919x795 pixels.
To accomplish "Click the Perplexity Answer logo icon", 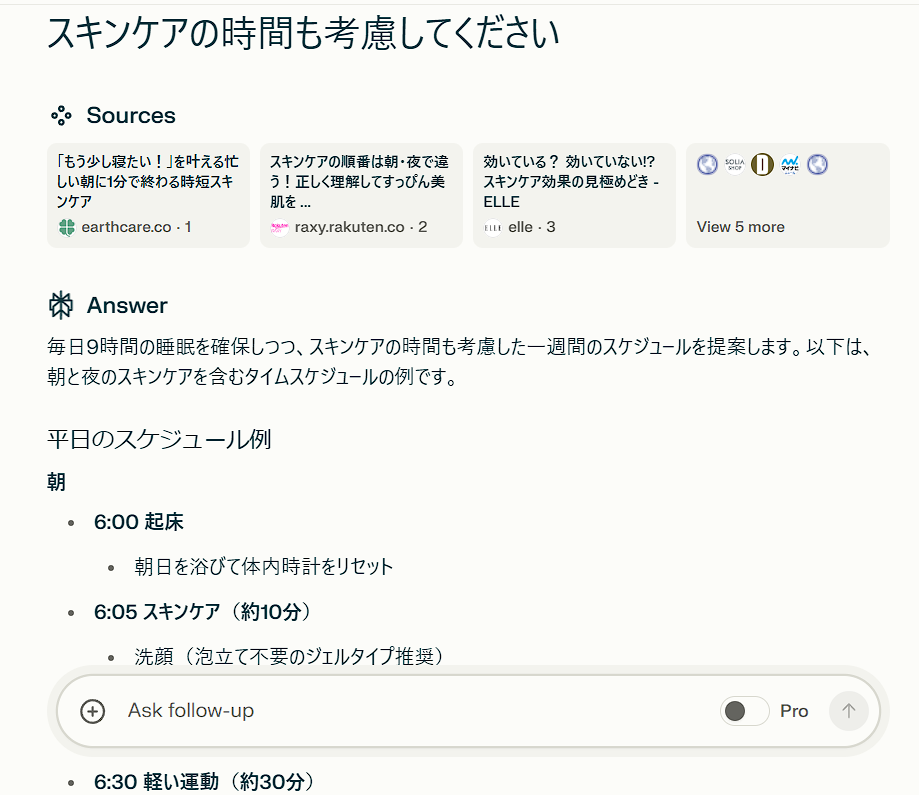I will [x=61, y=305].
